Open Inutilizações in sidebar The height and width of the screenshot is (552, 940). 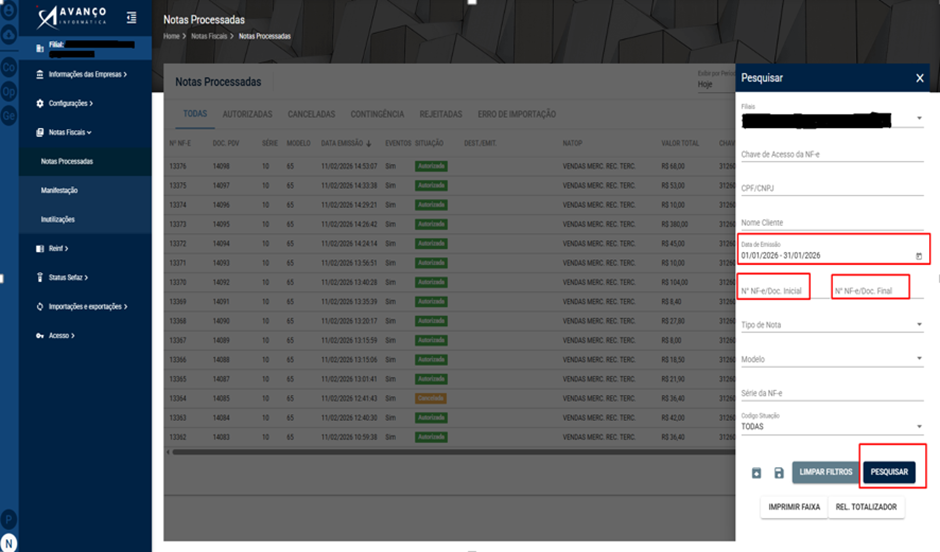tap(85, 219)
